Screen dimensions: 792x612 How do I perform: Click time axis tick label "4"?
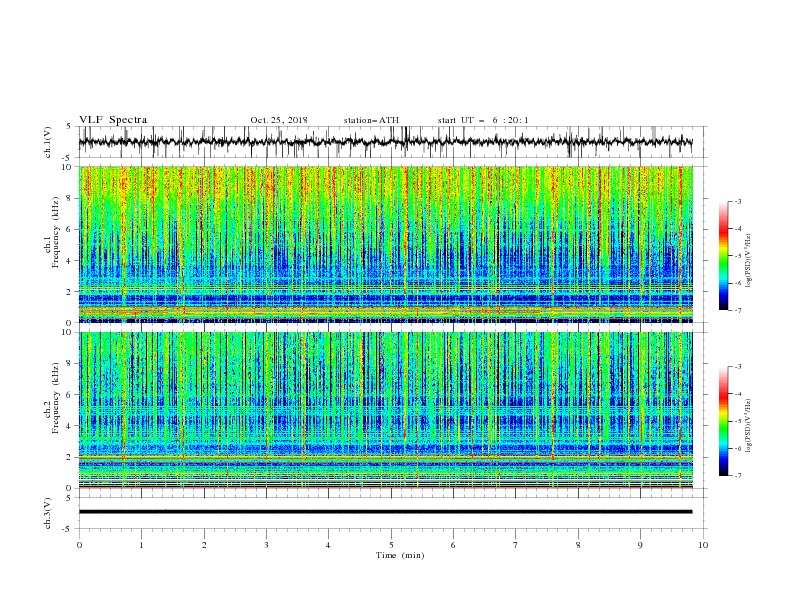point(329,545)
